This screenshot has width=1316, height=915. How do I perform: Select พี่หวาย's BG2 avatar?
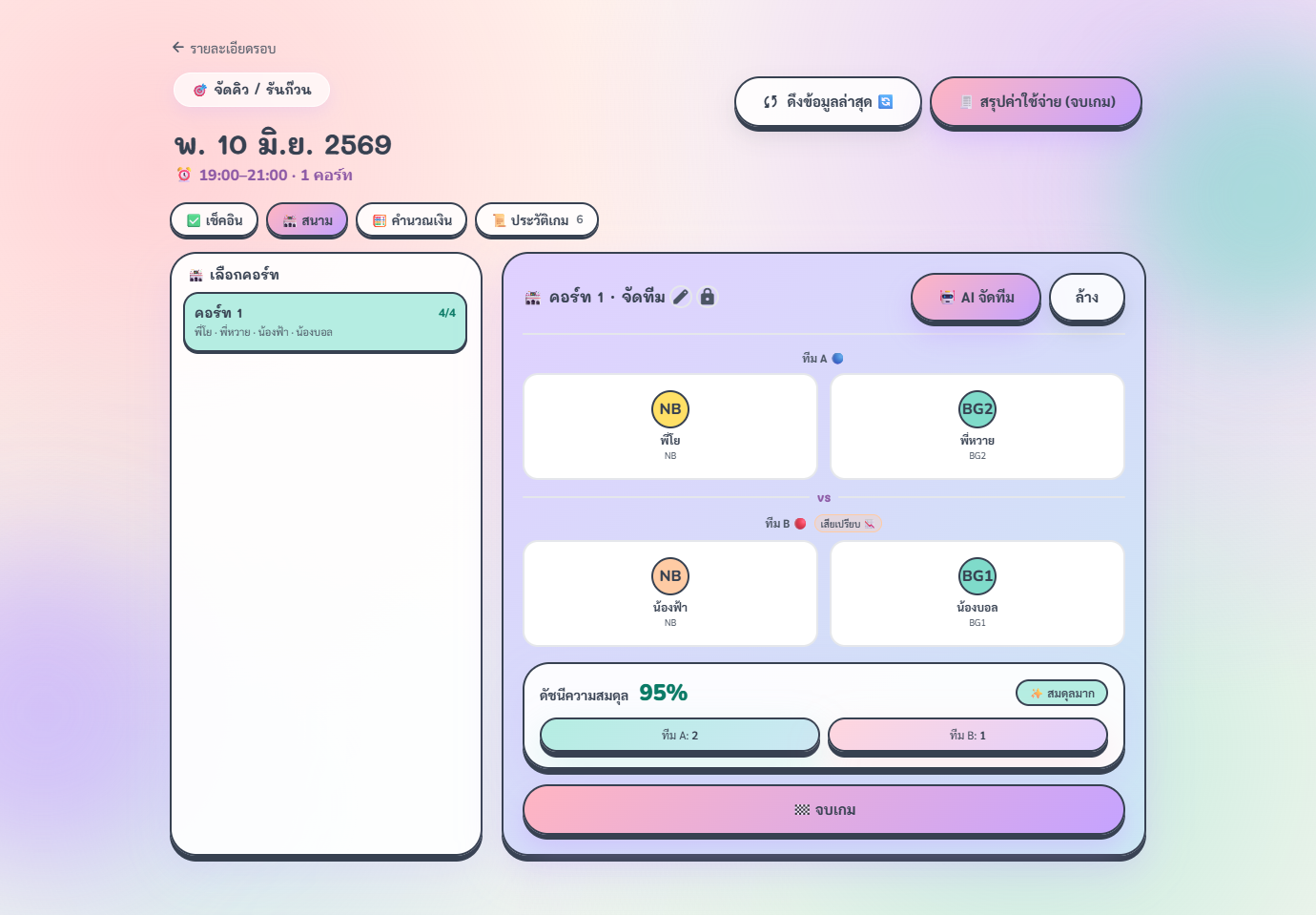(x=977, y=409)
